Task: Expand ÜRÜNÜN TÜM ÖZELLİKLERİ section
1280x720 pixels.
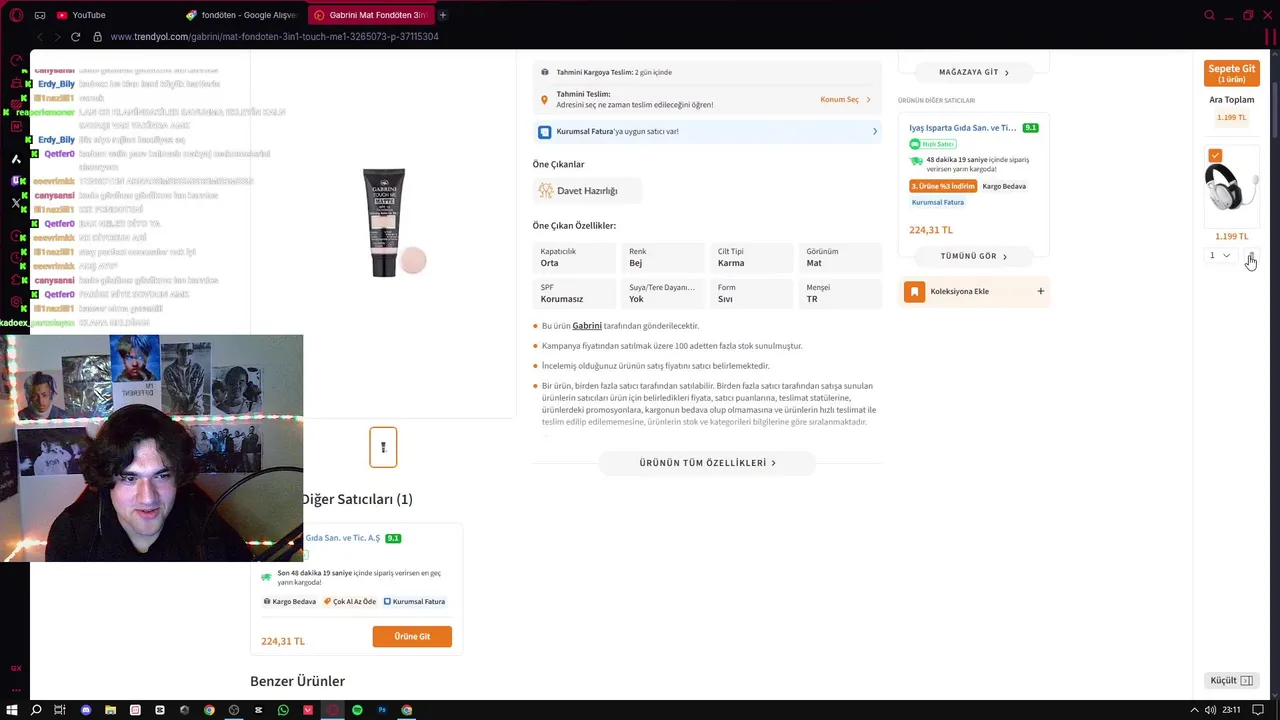Action: (707, 463)
